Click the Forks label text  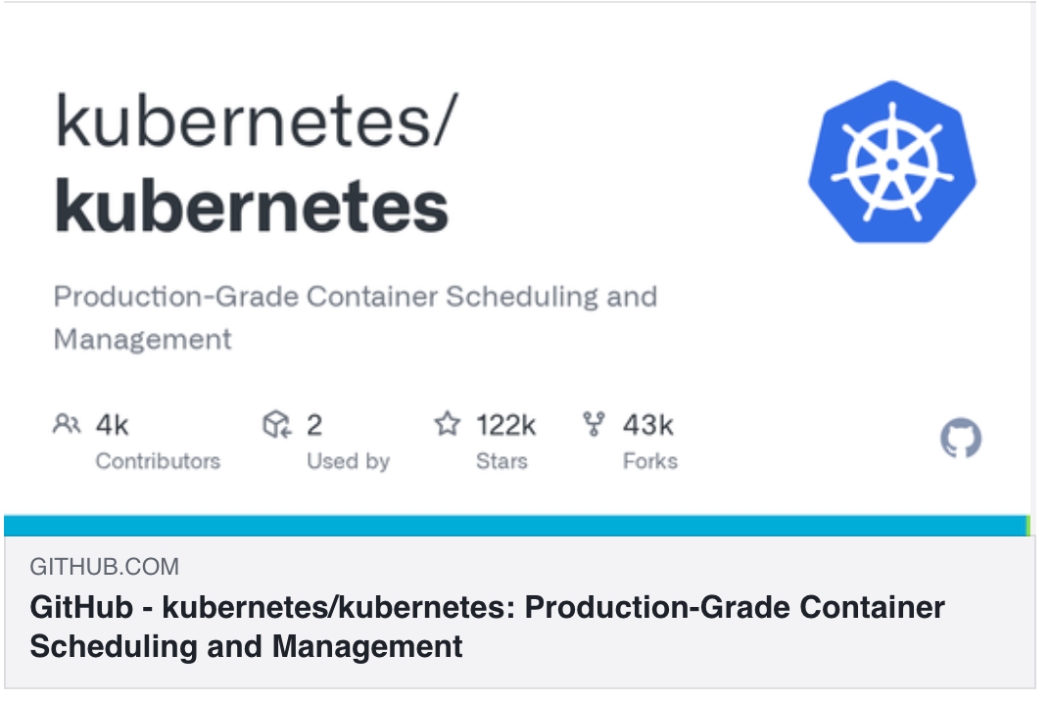click(650, 461)
